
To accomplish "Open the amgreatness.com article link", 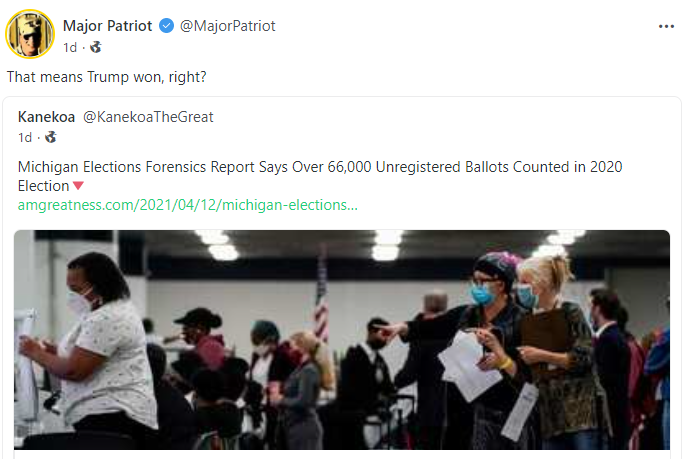I will click(x=188, y=205).
